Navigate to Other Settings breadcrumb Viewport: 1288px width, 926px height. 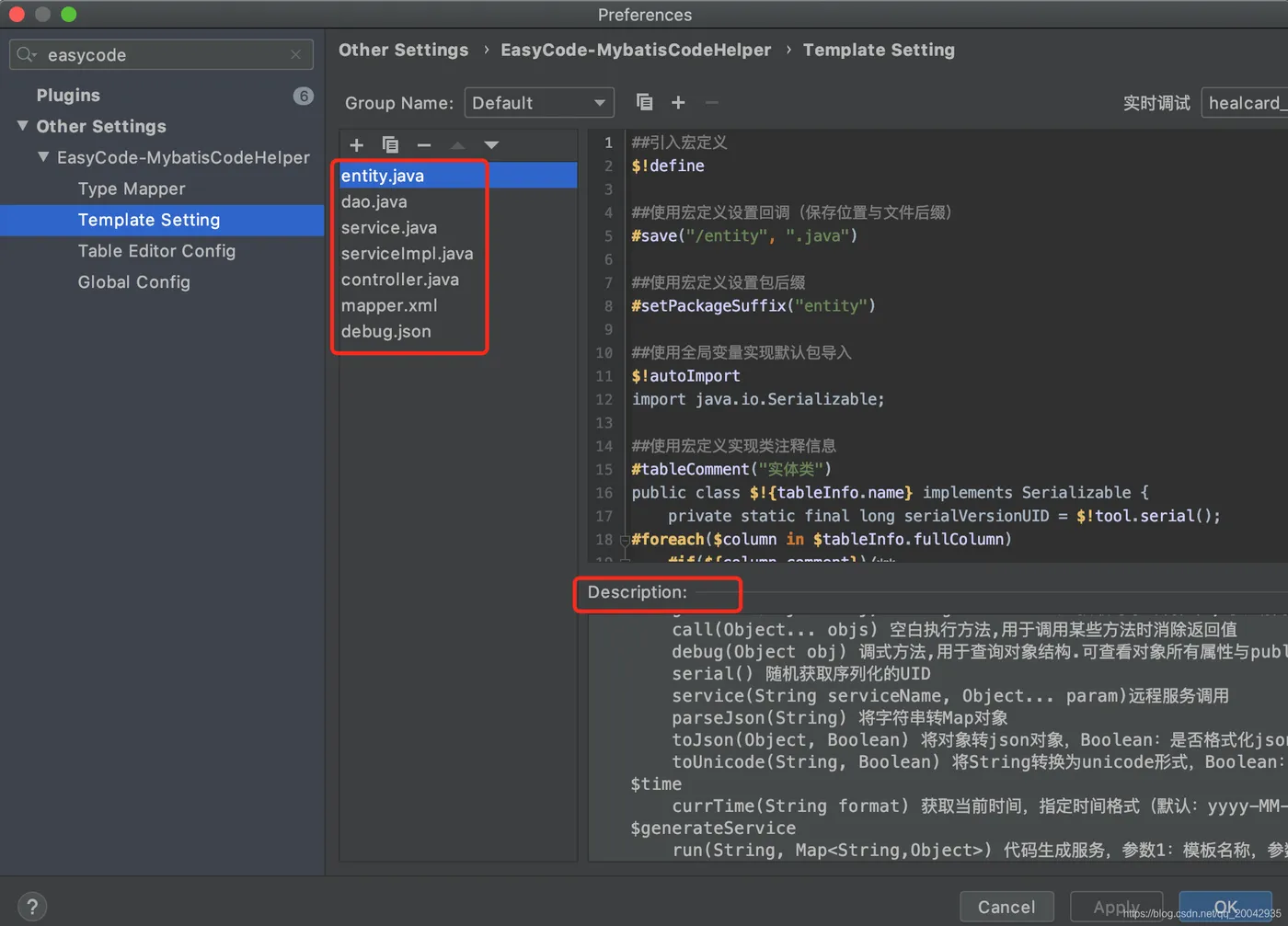point(403,50)
